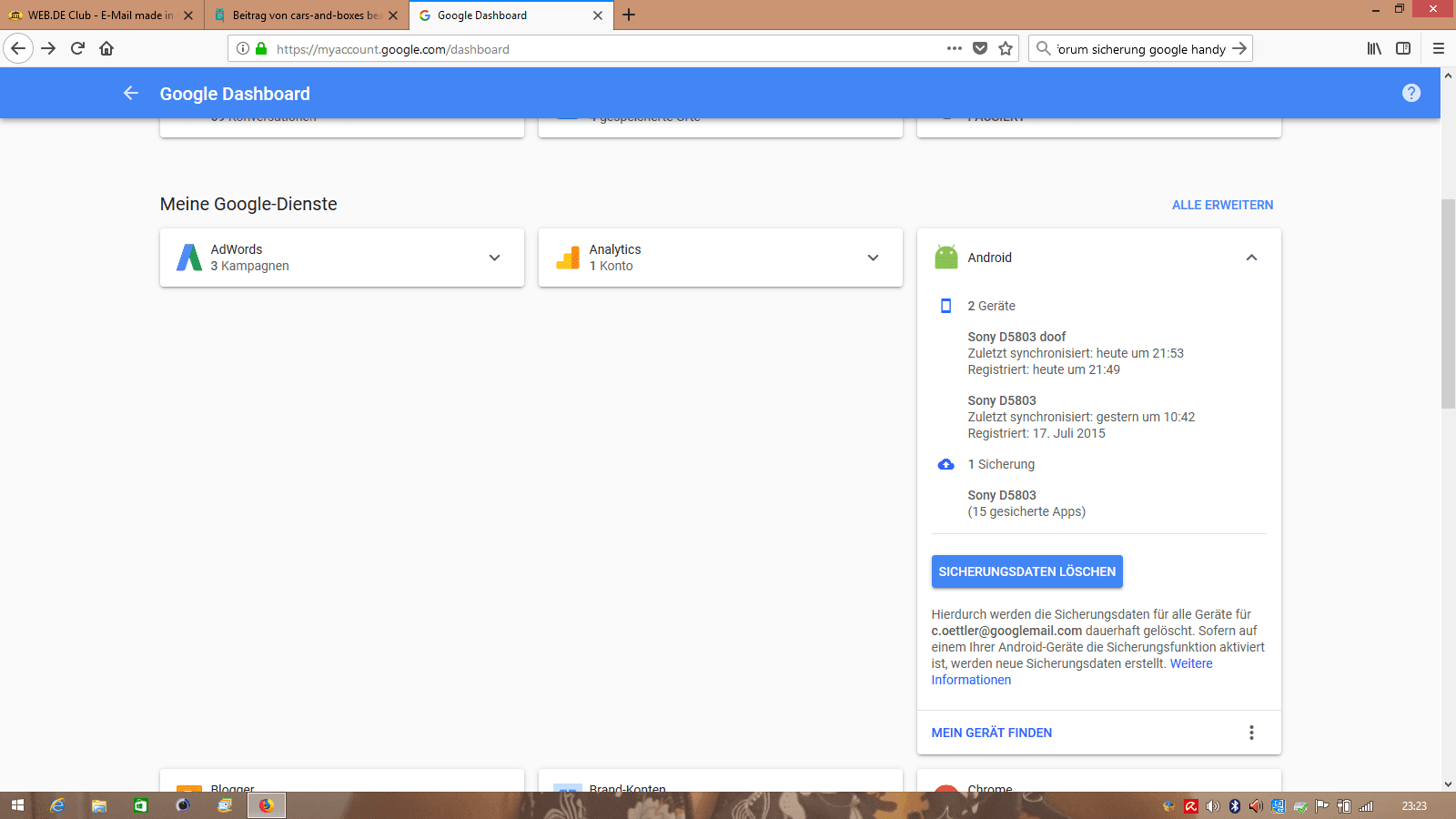Go back using the Google Dashboard arrow

tap(131, 93)
